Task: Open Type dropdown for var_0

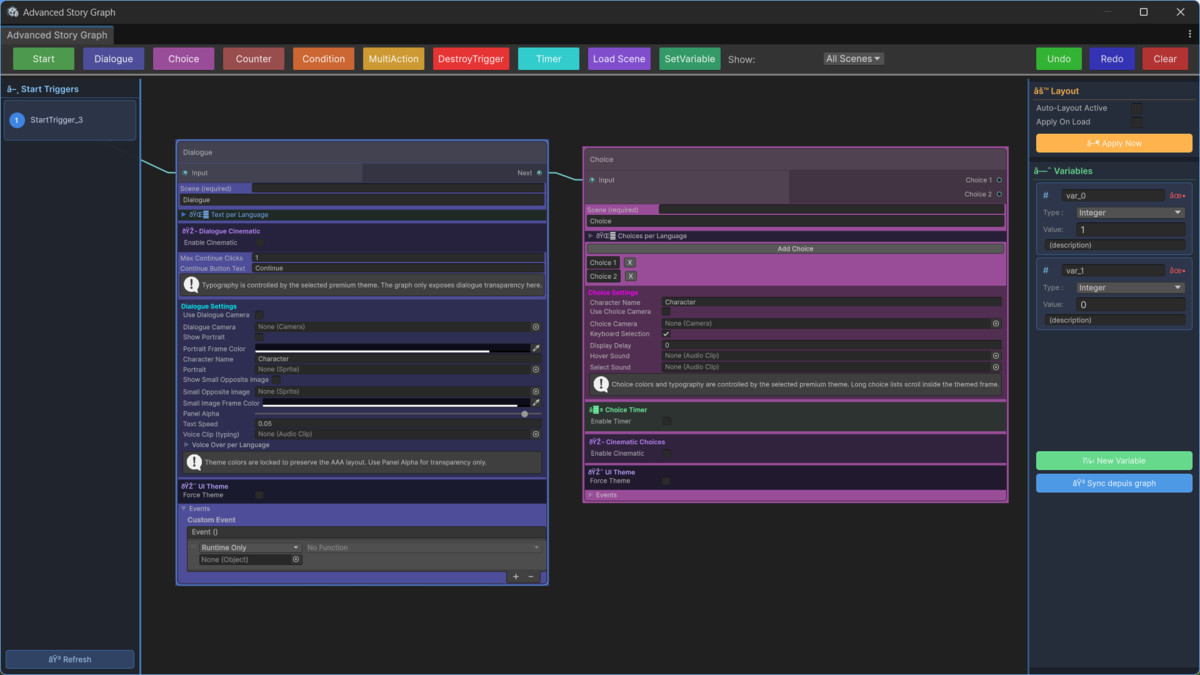Action: click(1130, 213)
